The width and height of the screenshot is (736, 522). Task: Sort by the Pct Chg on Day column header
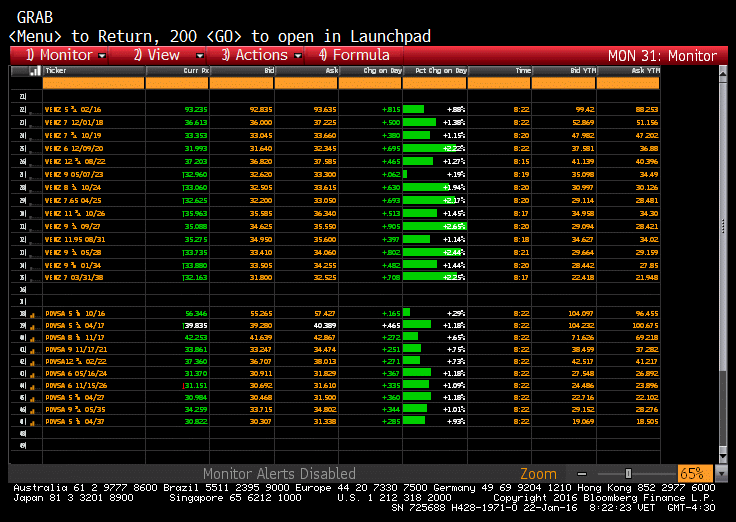433,71
